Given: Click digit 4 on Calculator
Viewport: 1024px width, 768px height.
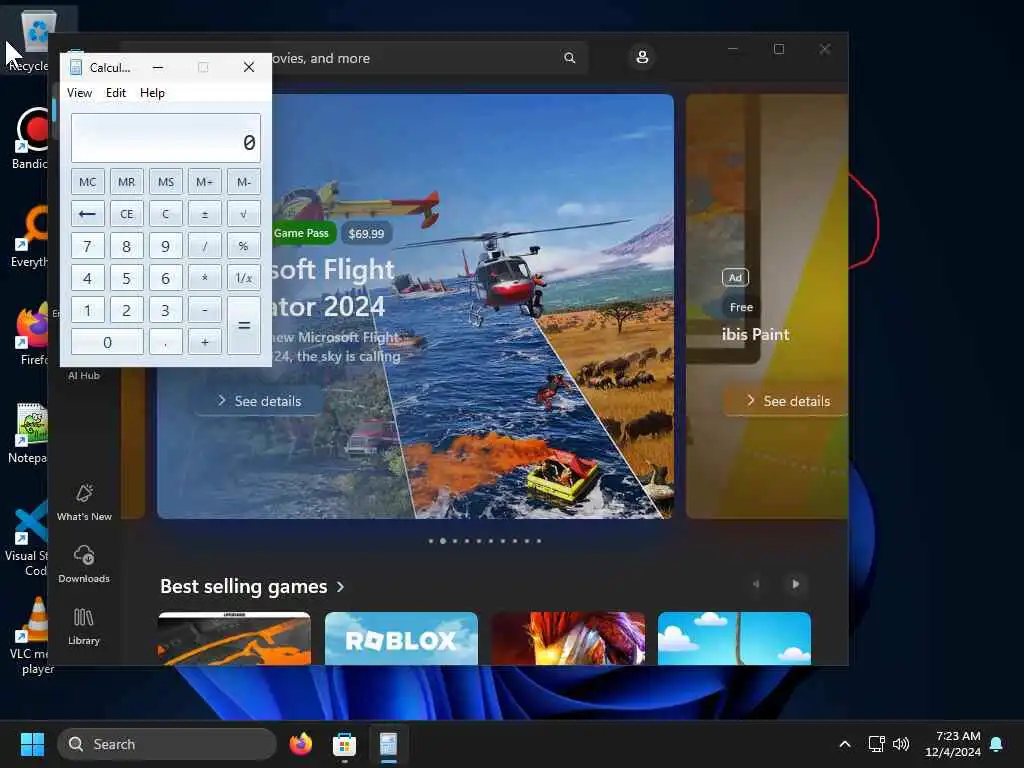Looking at the screenshot, I should (x=88, y=278).
